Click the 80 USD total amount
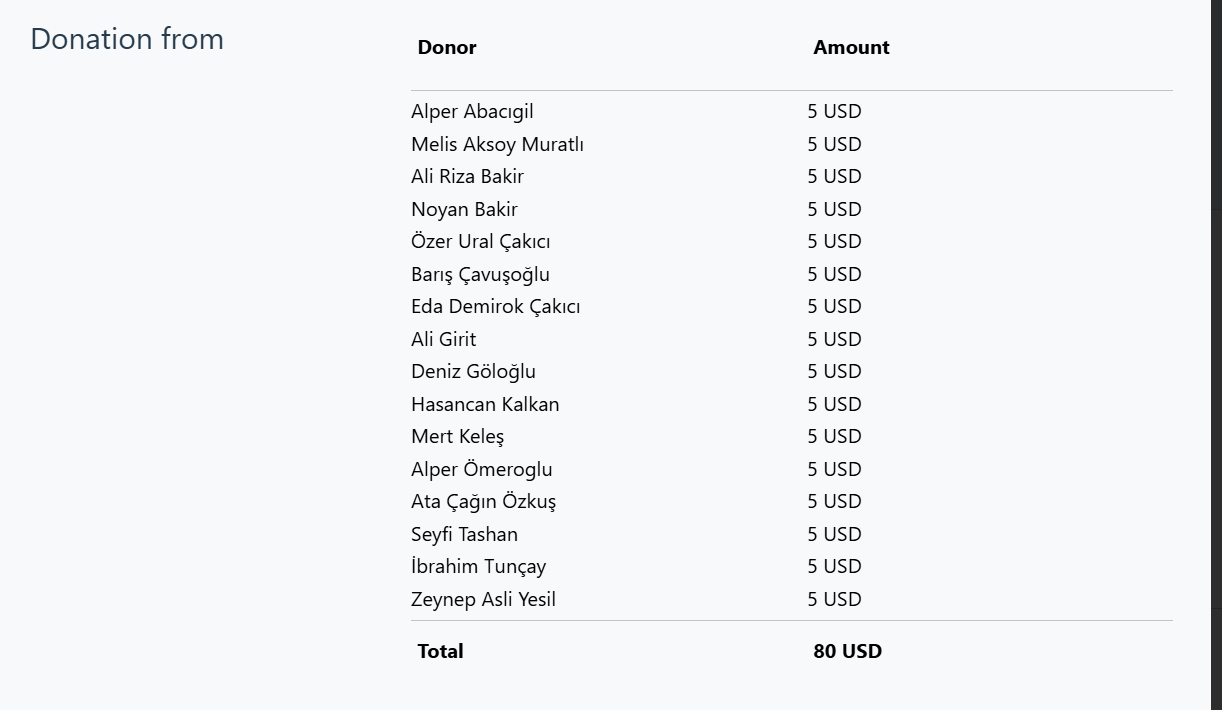 coord(847,651)
